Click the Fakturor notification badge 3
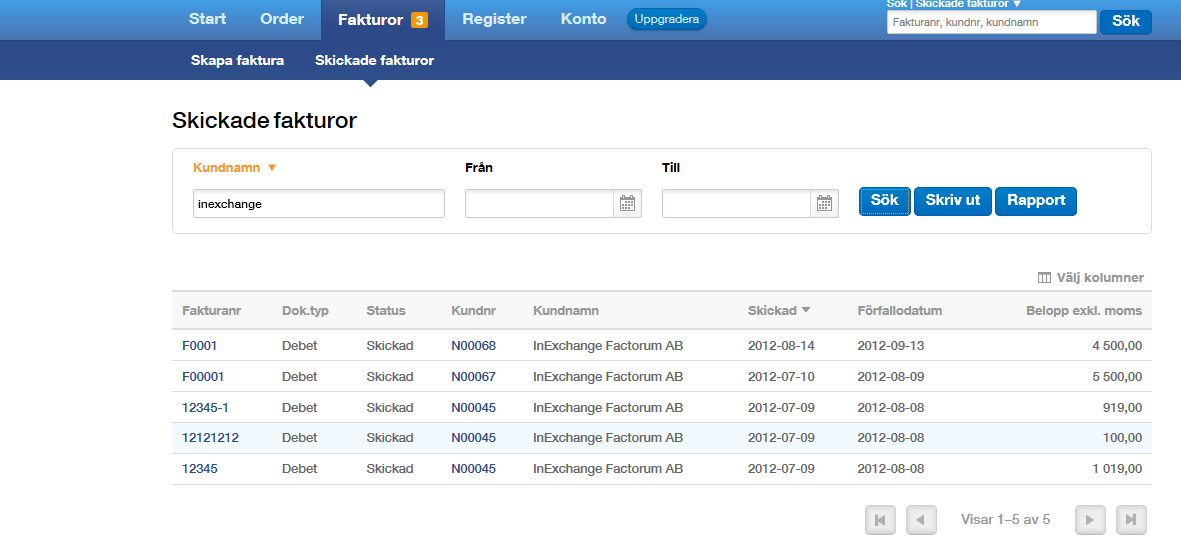The image size is (1181, 541). 420,20
